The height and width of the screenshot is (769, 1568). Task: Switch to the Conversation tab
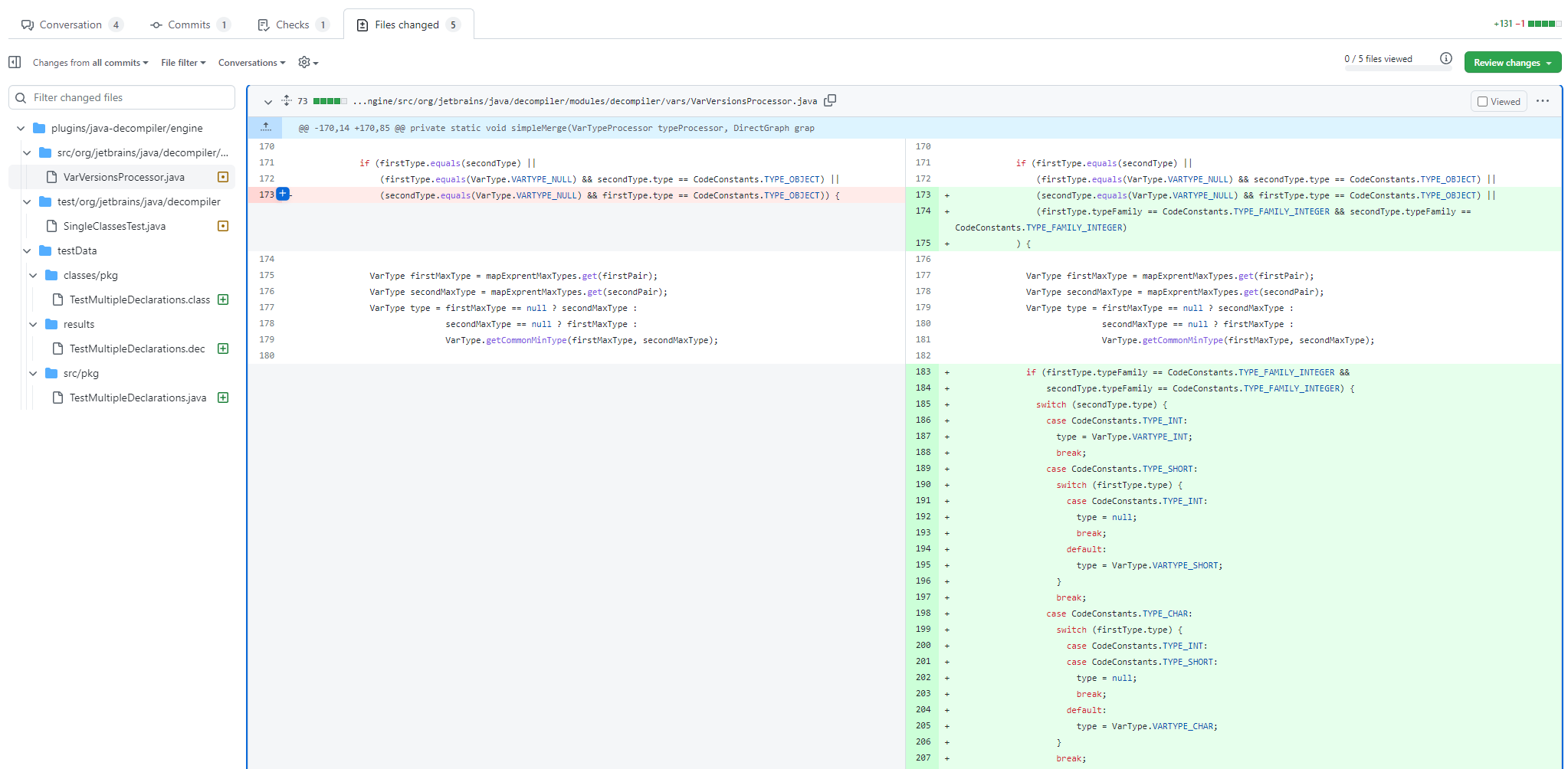(72, 25)
